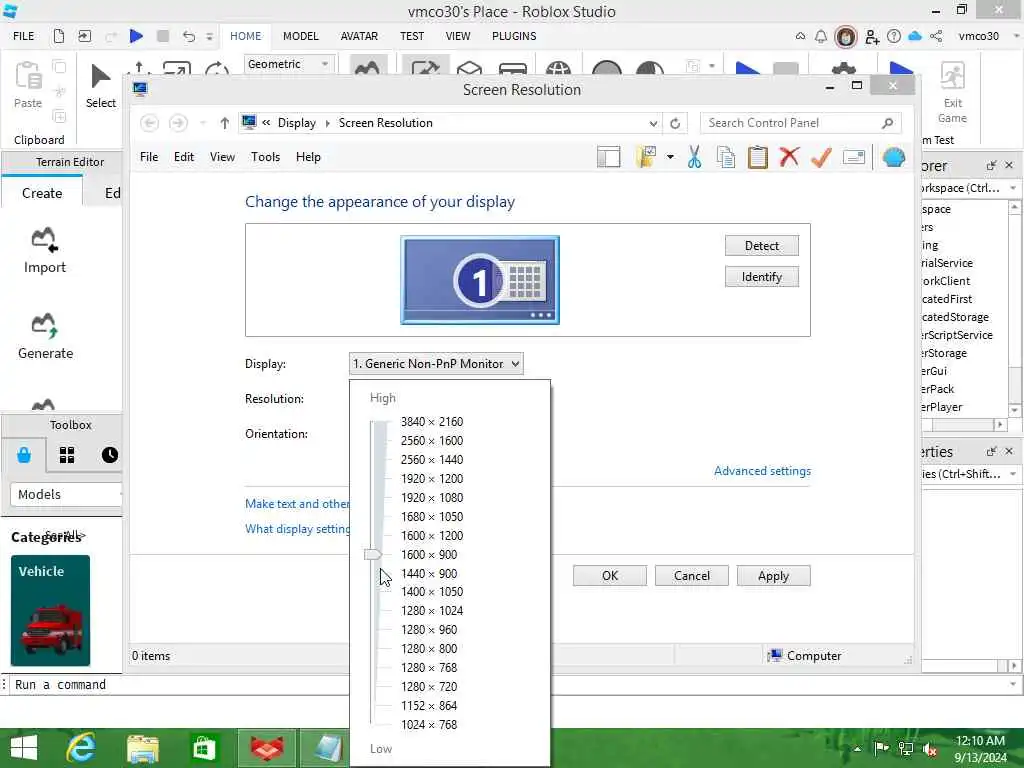The image size is (1024, 768).
Task: Open the Display monitor dropdown
Action: click(x=436, y=364)
